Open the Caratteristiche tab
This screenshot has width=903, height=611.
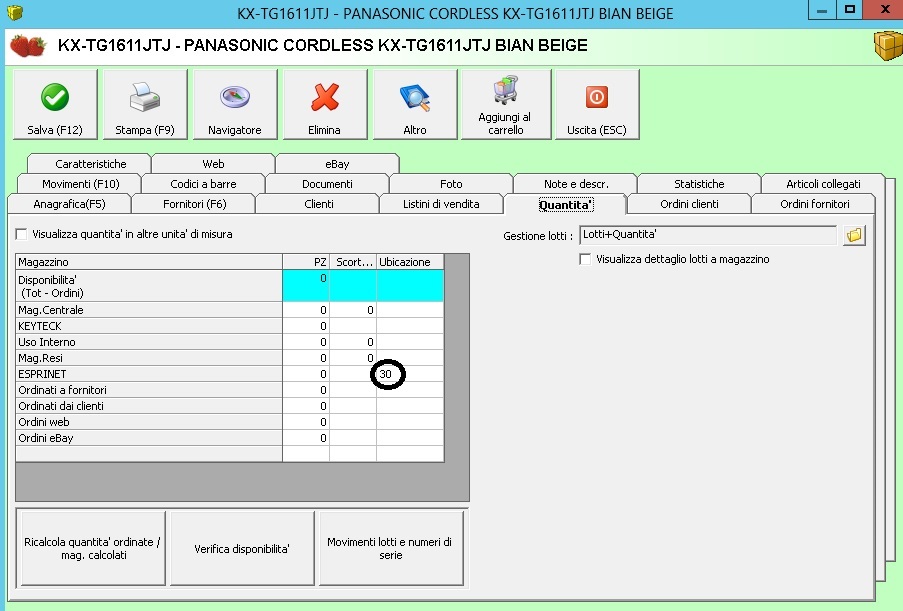click(90, 164)
